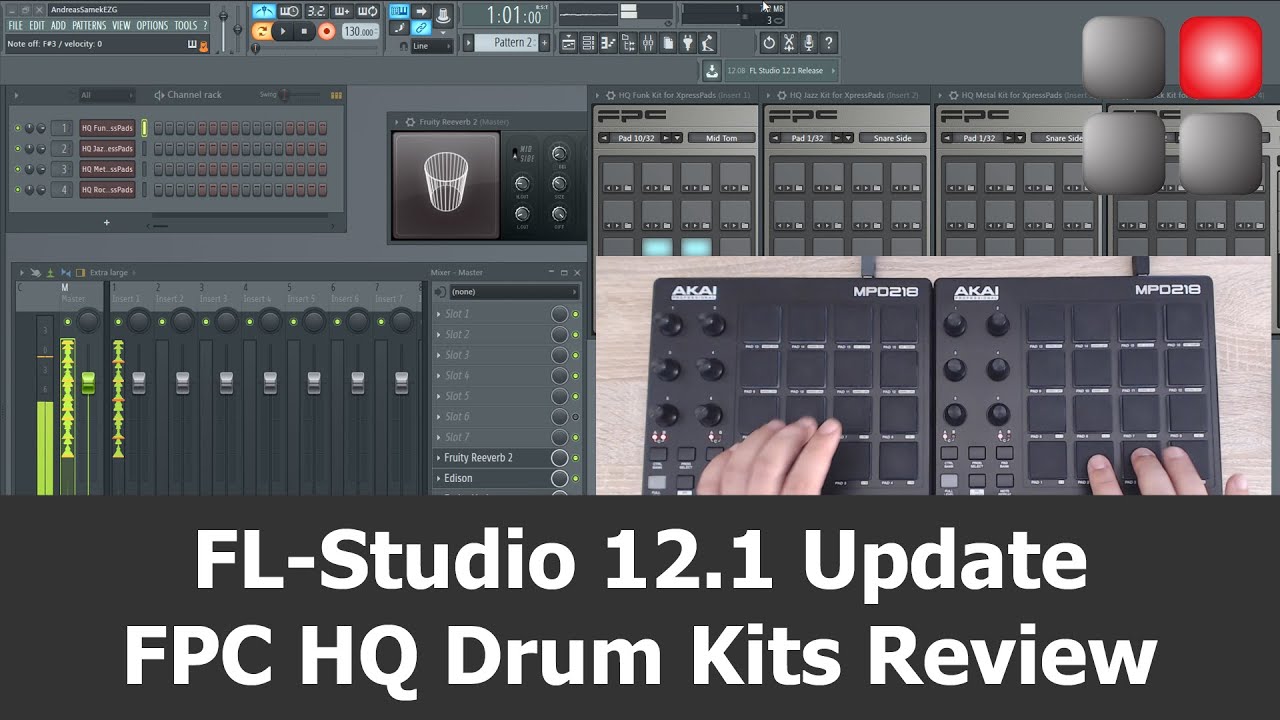Toggle typing keyboard to piano icon
Image resolution: width=1280 pixels, height=720 pixels.
[399, 11]
